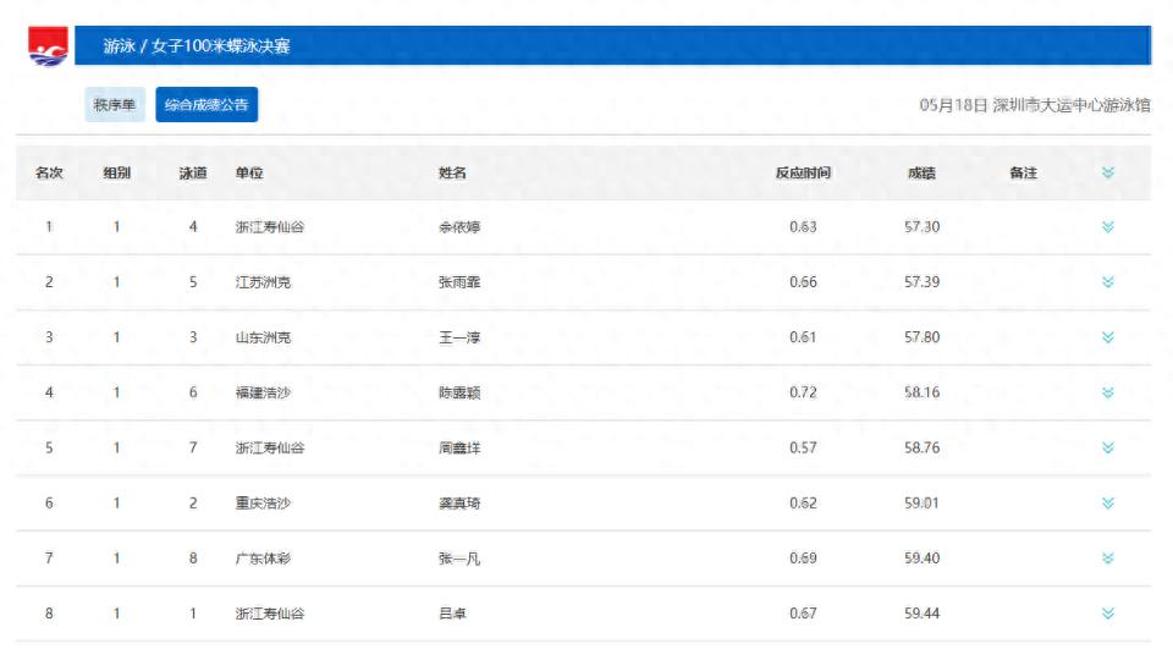Click reaction time 0.62
1173x660 pixels.
(803, 503)
